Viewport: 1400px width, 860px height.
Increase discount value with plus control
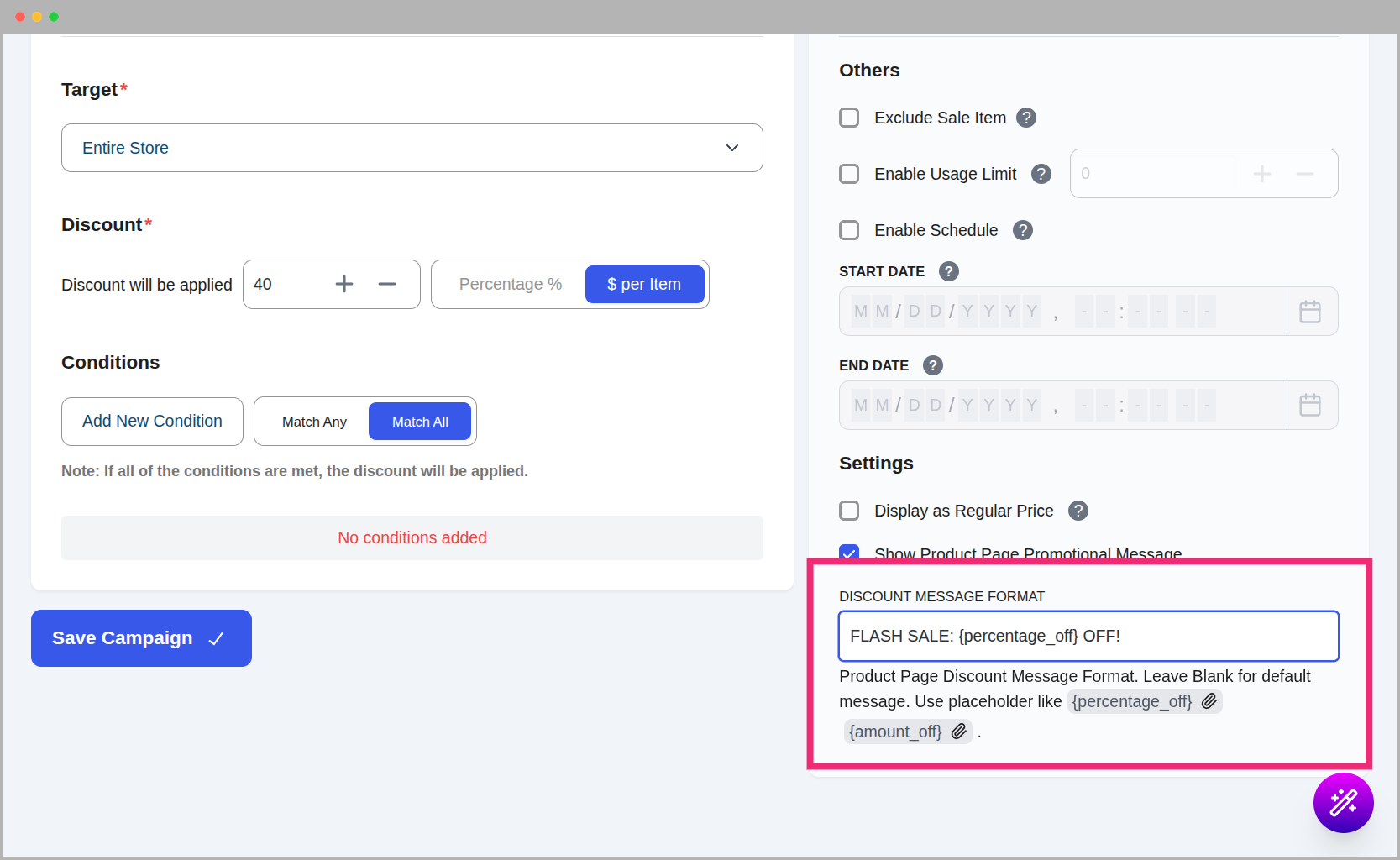tap(344, 284)
